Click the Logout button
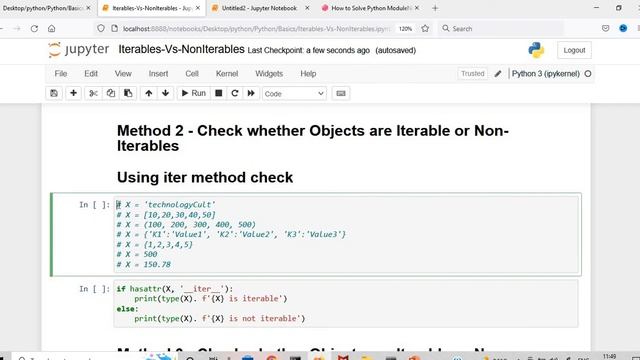 pyautogui.click(x=574, y=50)
